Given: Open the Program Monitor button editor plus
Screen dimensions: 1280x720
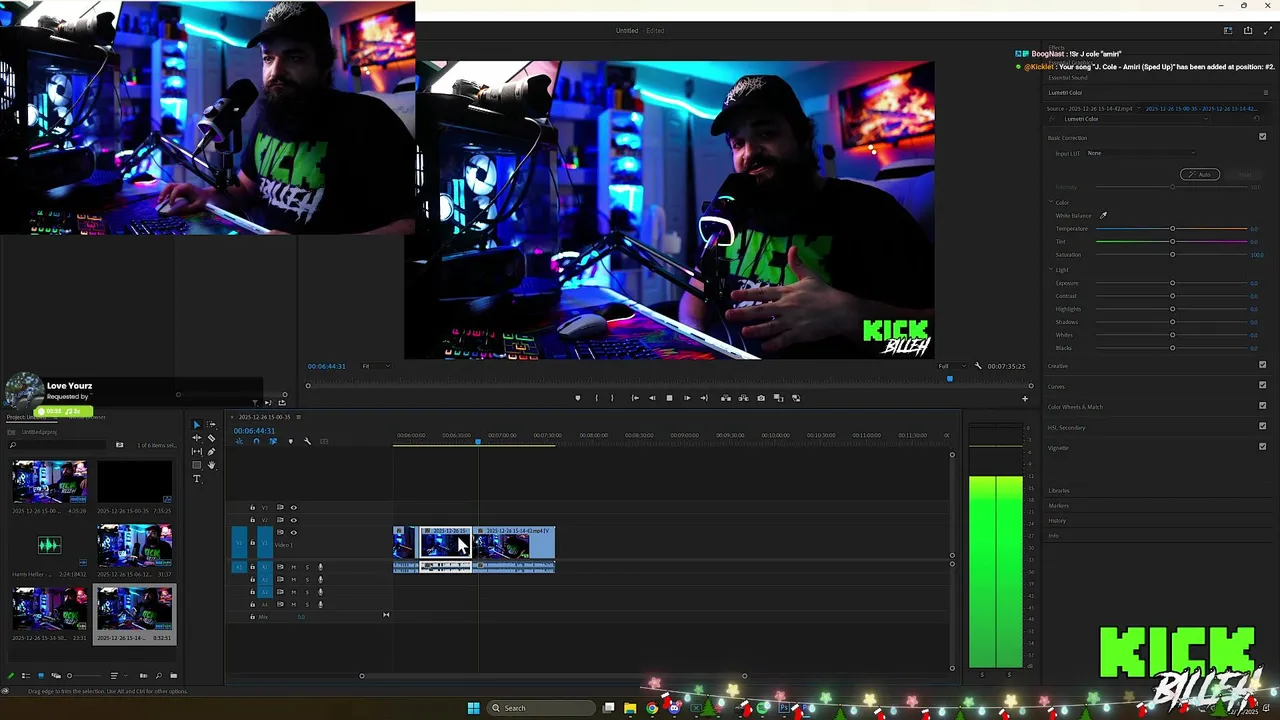Looking at the screenshot, I should (x=1024, y=399).
